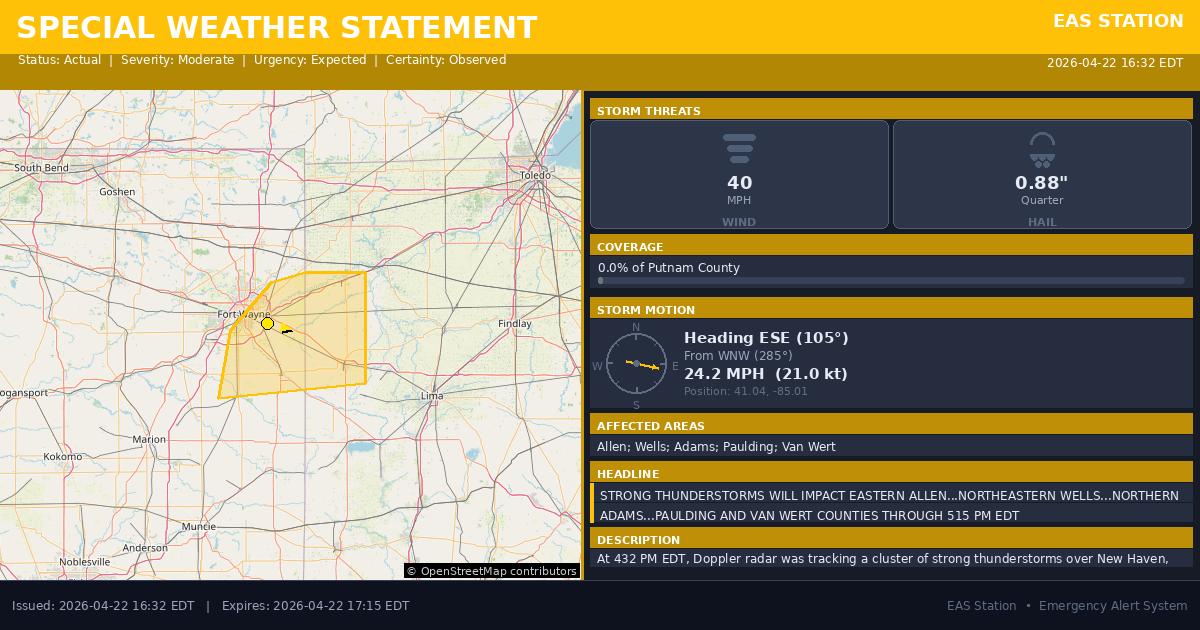Click the Lima city label on map
Viewport: 1200px width, 630px height.
point(432,396)
